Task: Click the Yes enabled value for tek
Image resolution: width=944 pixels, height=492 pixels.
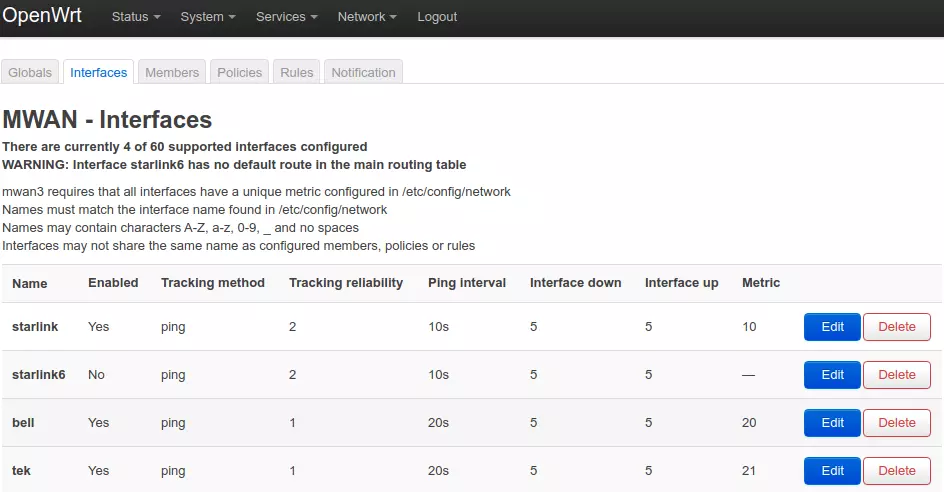Action: click(98, 471)
